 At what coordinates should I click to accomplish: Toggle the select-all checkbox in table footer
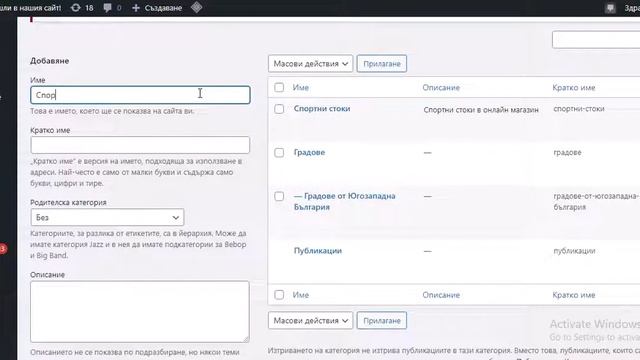pos(279,295)
